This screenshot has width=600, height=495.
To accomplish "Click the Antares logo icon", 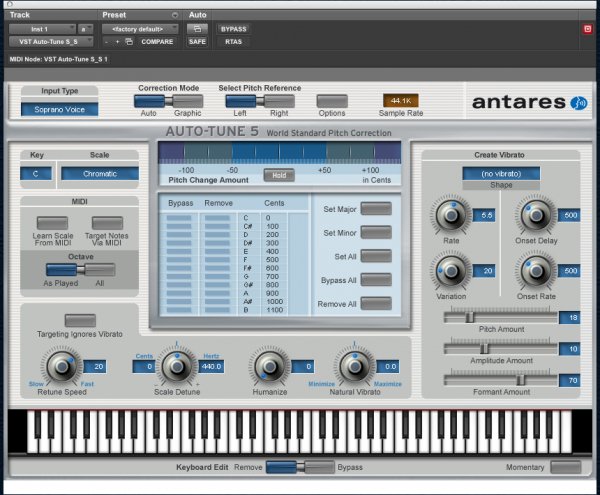I will tap(579, 103).
